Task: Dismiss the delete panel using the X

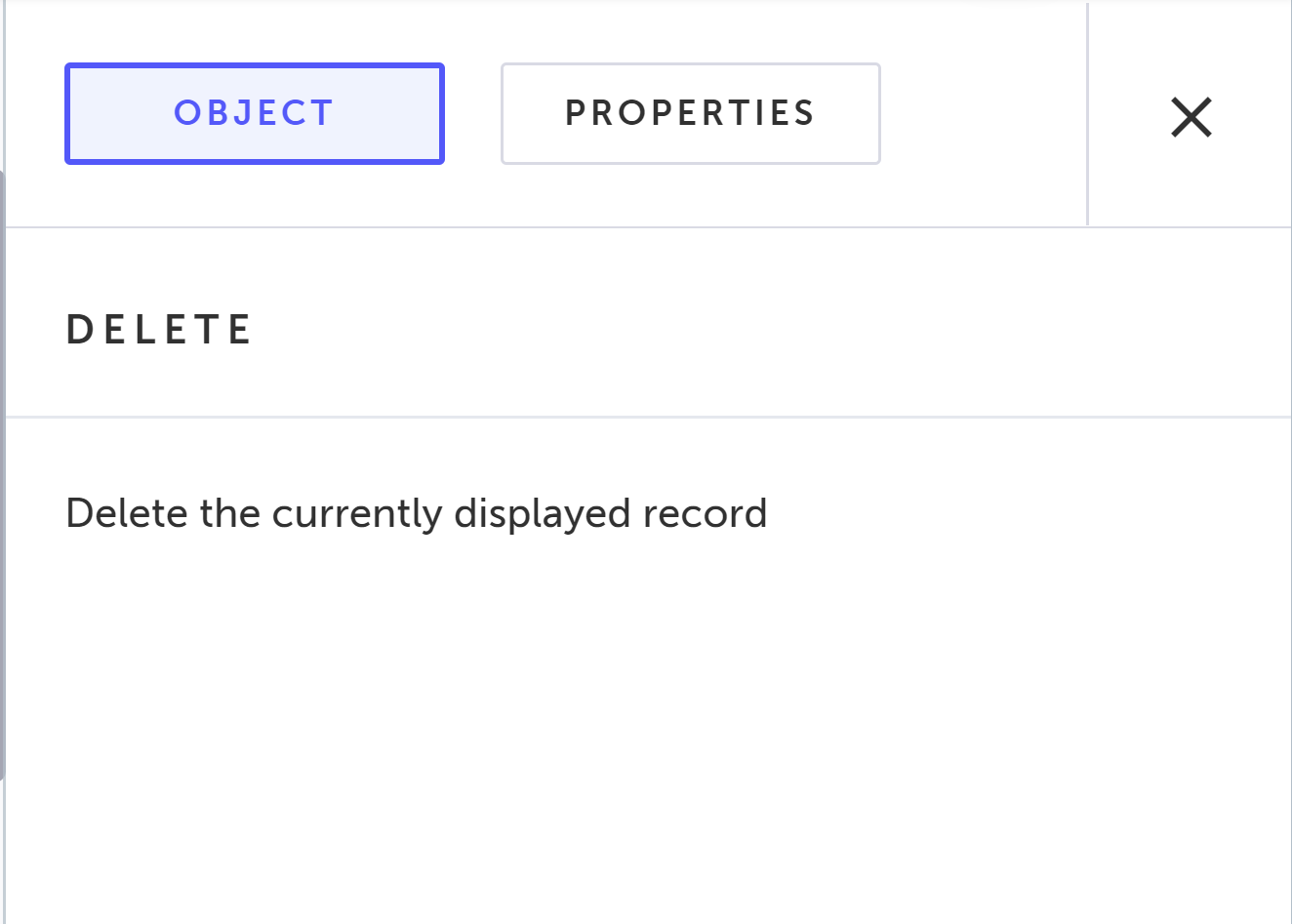Action: click(1191, 117)
